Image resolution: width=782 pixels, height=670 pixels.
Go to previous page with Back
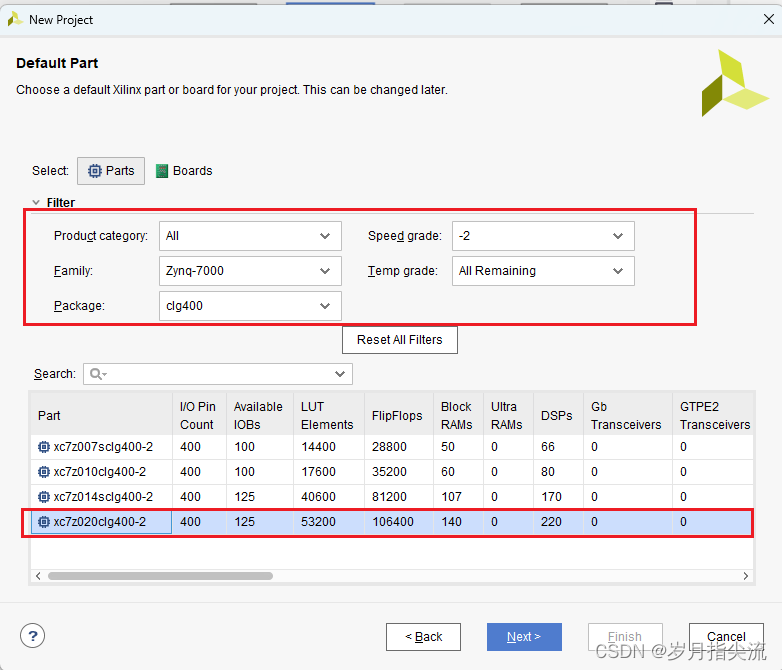click(x=423, y=637)
